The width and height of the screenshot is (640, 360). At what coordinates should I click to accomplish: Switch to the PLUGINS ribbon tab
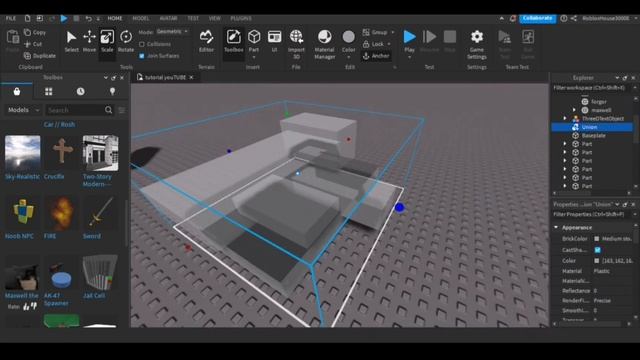[x=241, y=18]
